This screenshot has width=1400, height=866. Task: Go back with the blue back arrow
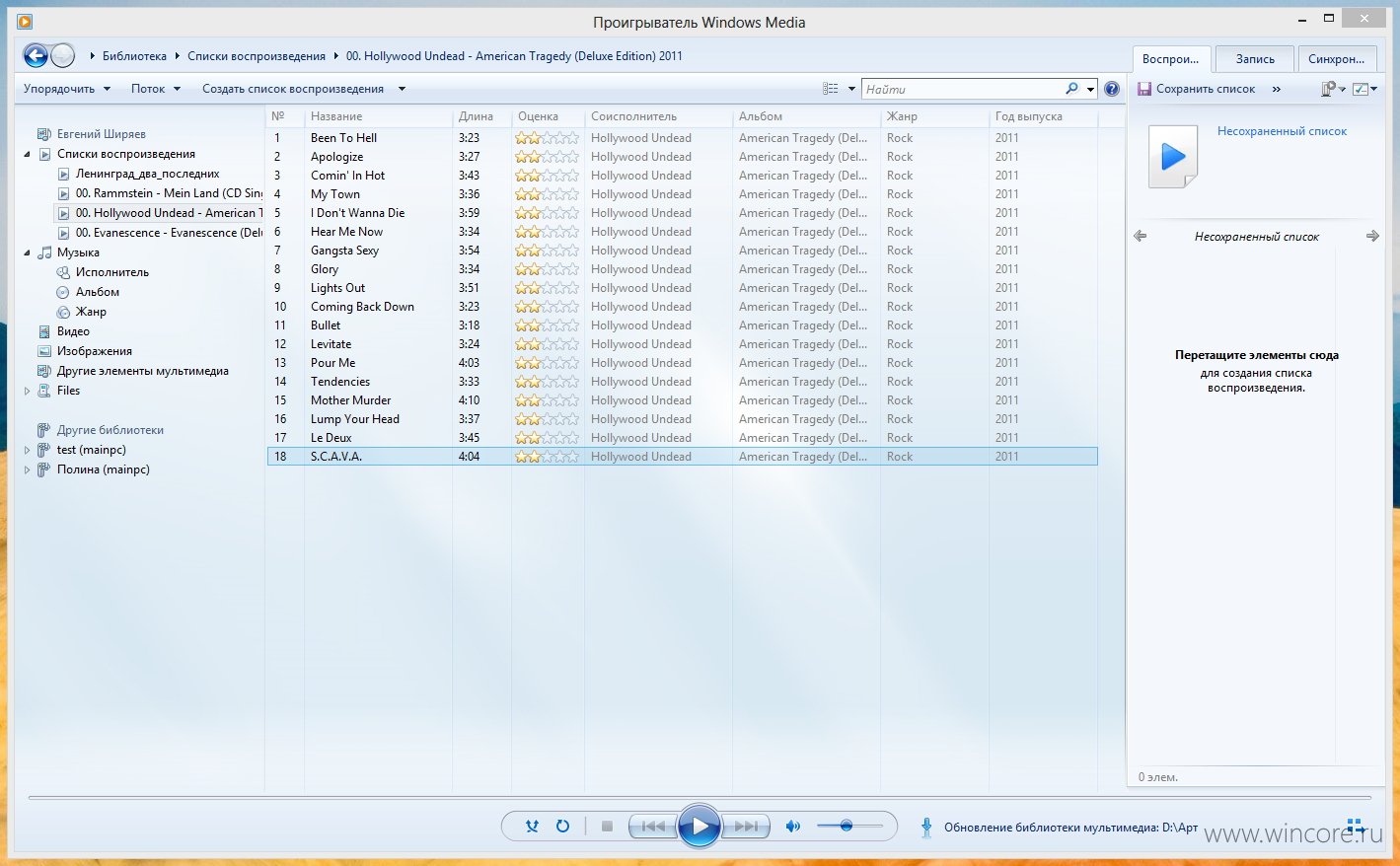36,56
